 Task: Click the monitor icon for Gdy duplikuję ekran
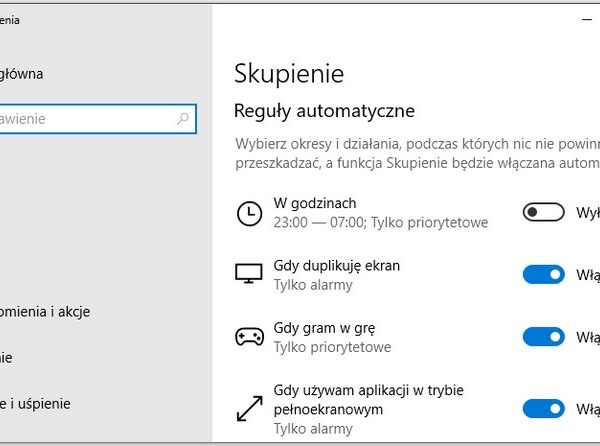pyautogui.click(x=247, y=275)
